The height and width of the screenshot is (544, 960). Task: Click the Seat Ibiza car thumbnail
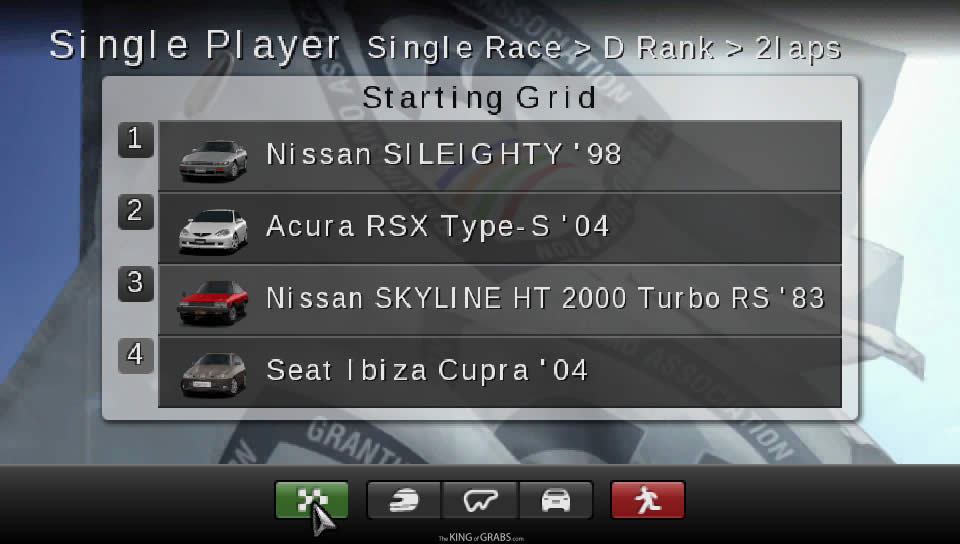click(213, 374)
